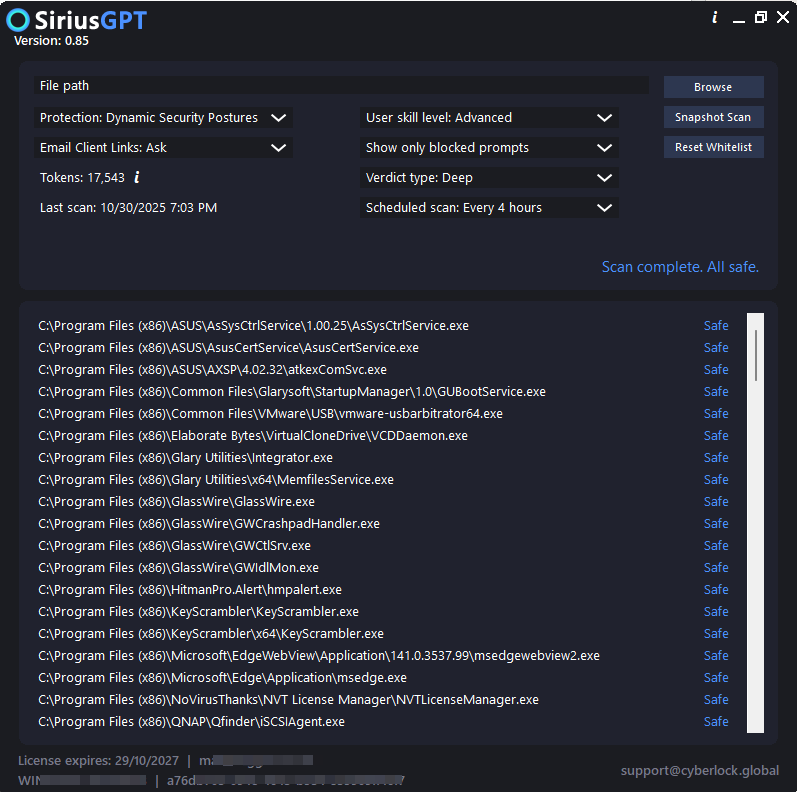Start a Snapshot Scan

click(713, 117)
